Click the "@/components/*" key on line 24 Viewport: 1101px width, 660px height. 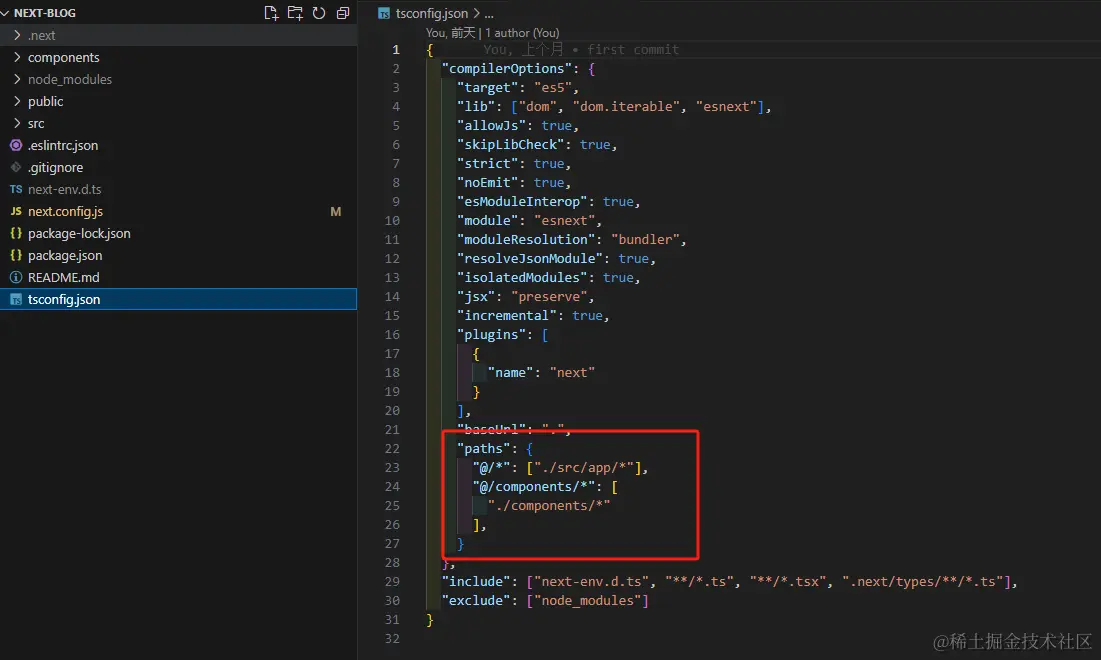(x=534, y=487)
